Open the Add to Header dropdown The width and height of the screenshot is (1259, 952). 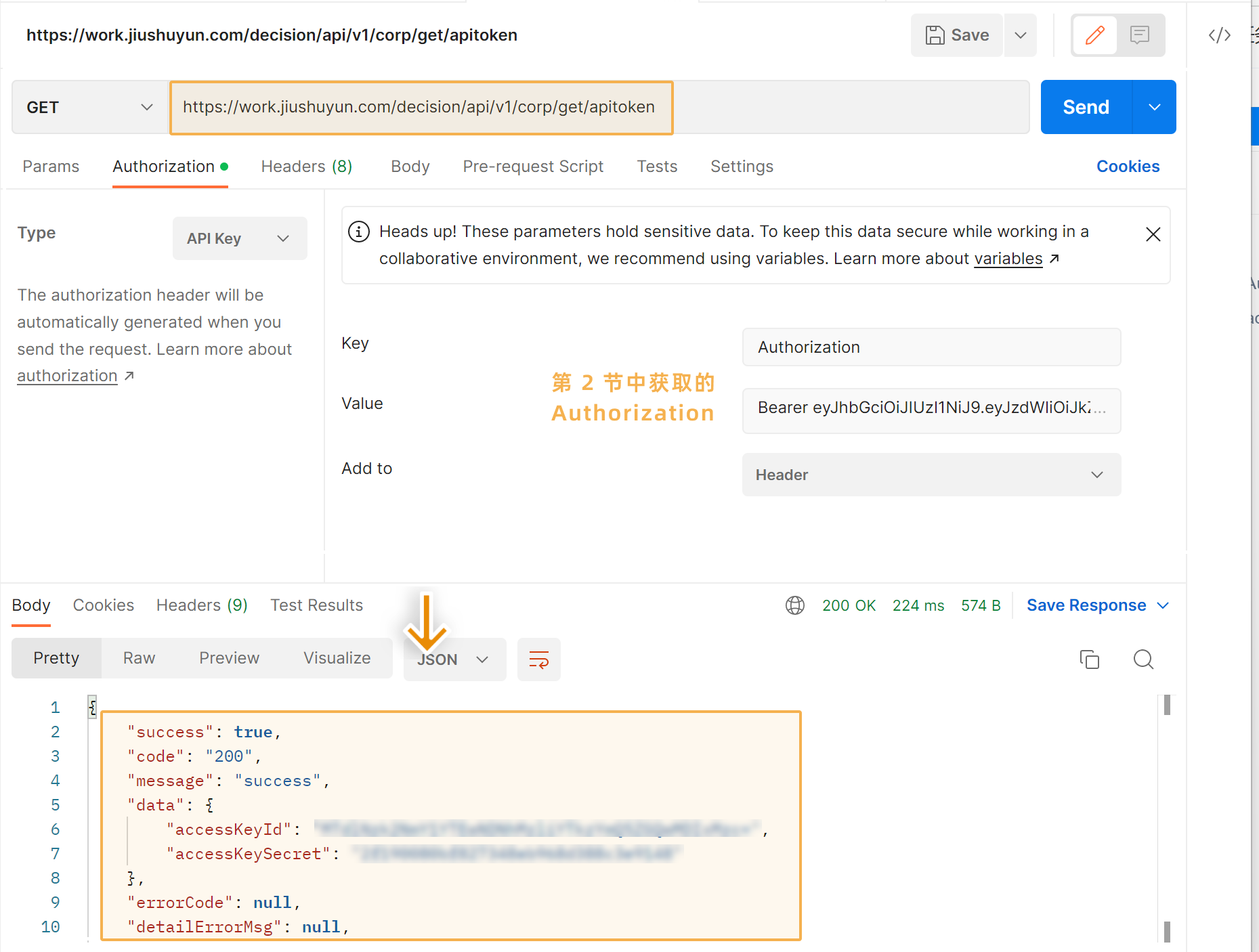[x=931, y=475]
